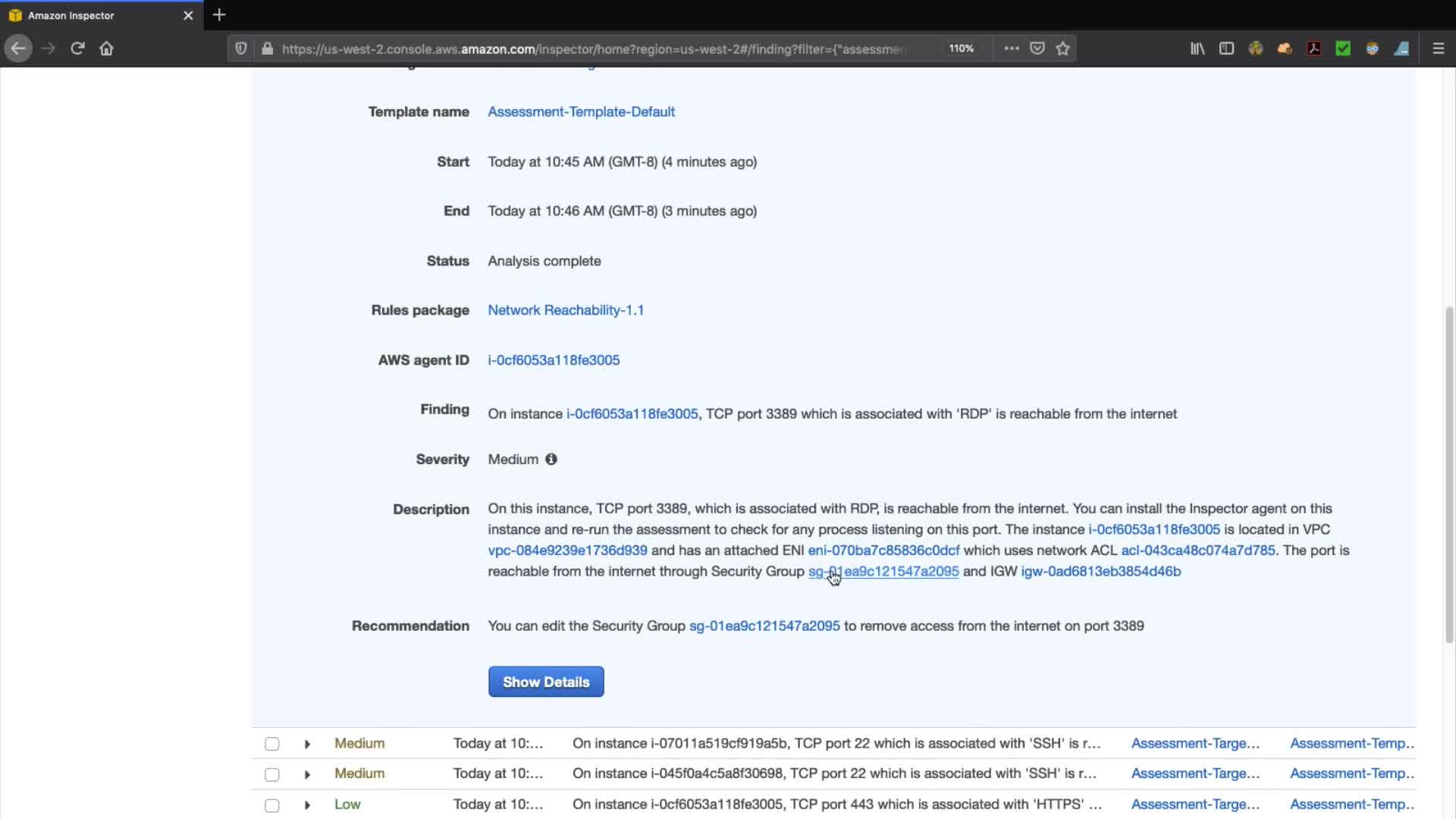Open the page actions three-dot menu
The image size is (1456, 819).
click(x=1012, y=49)
